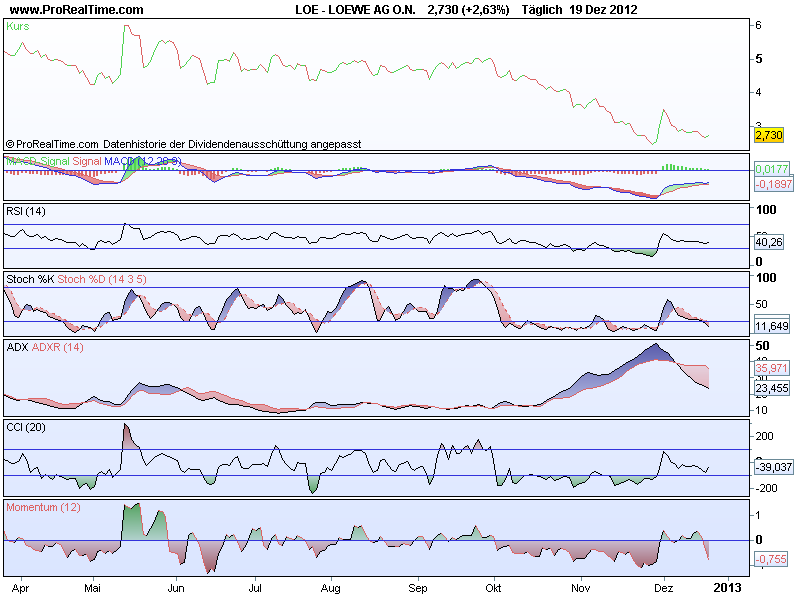Click the '19 Dez 2012' date text

point(603,10)
